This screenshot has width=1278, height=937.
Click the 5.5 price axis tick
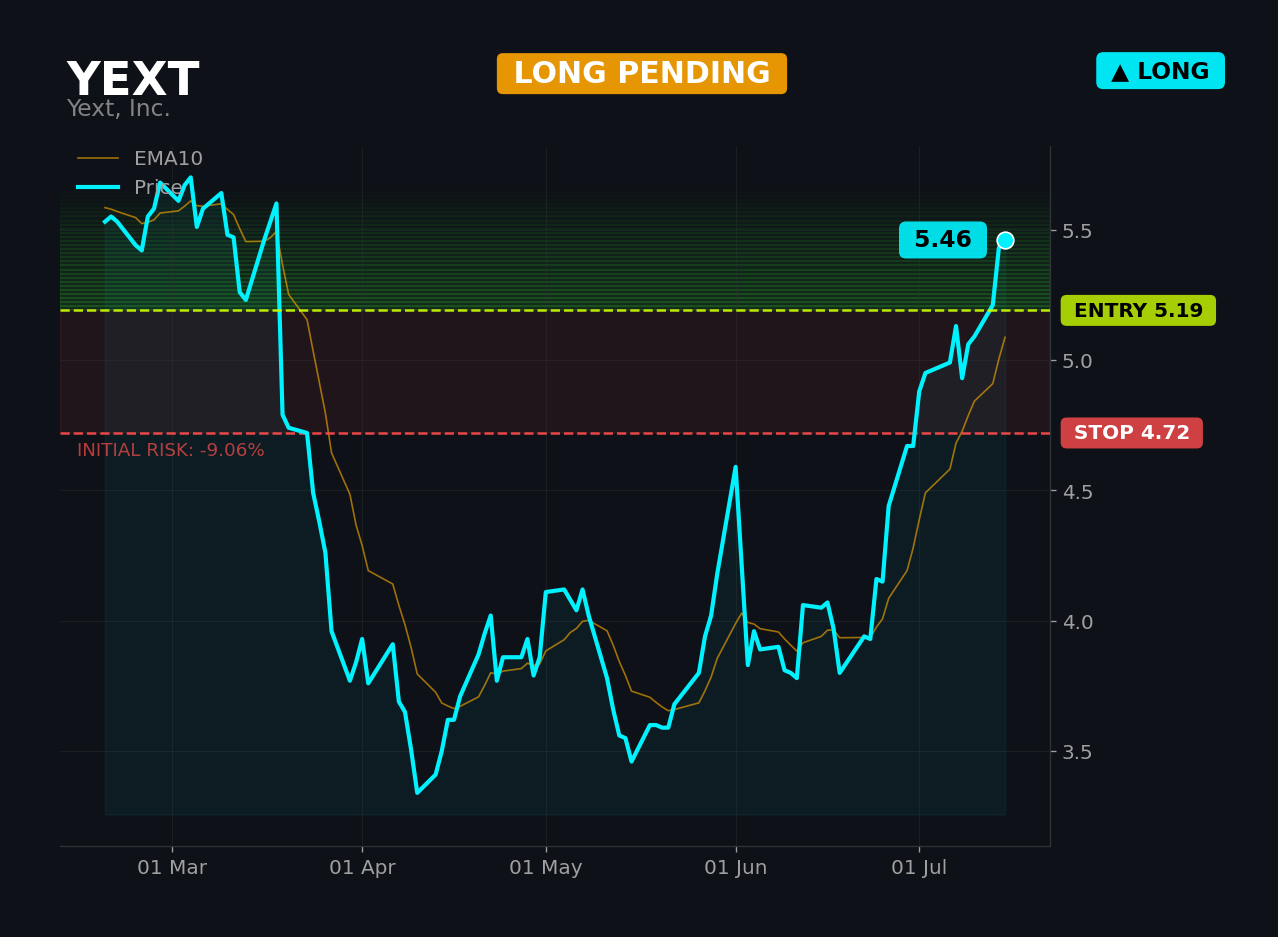tap(1076, 231)
